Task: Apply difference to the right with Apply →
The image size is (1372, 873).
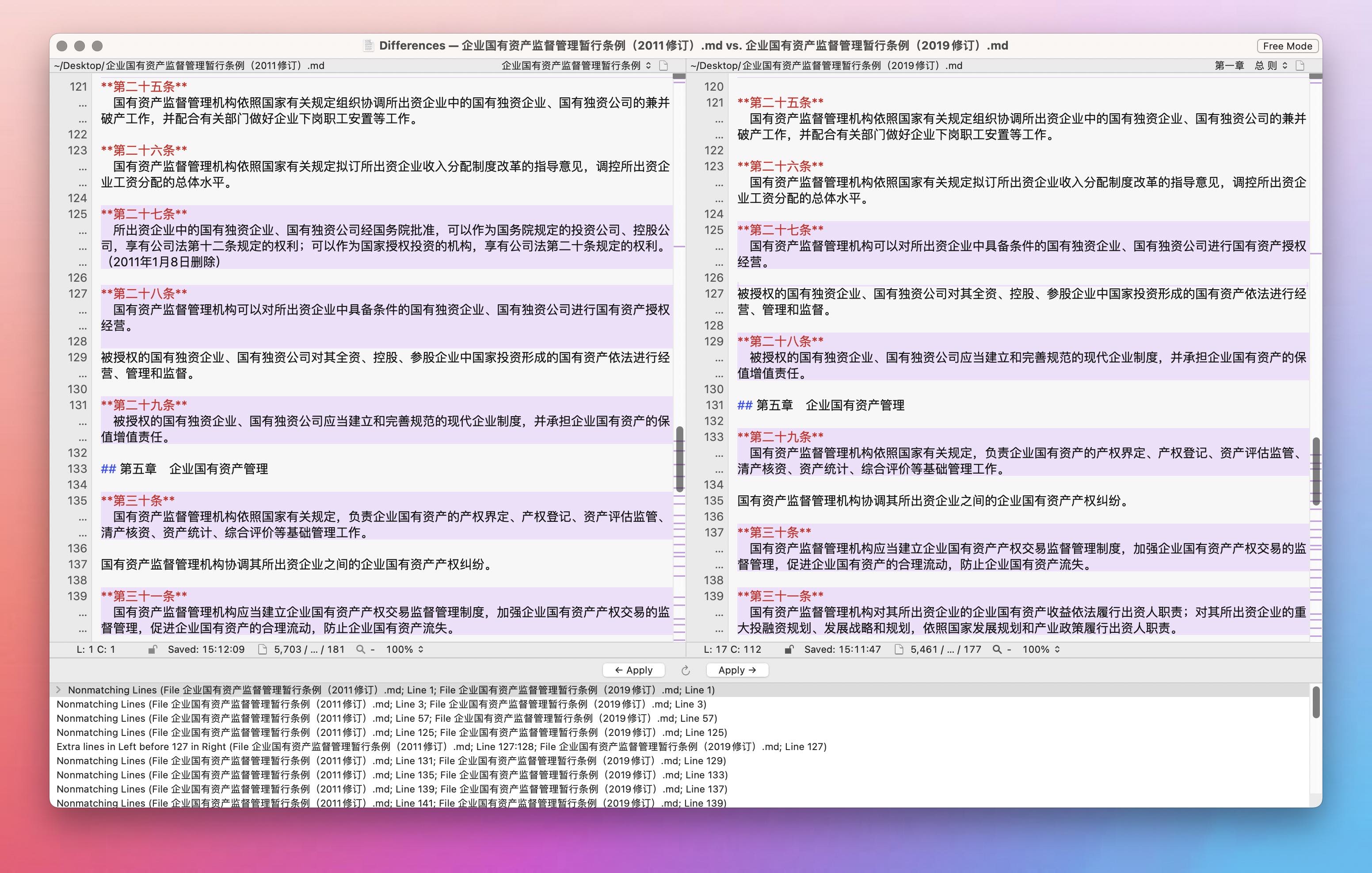Action: (737, 670)
